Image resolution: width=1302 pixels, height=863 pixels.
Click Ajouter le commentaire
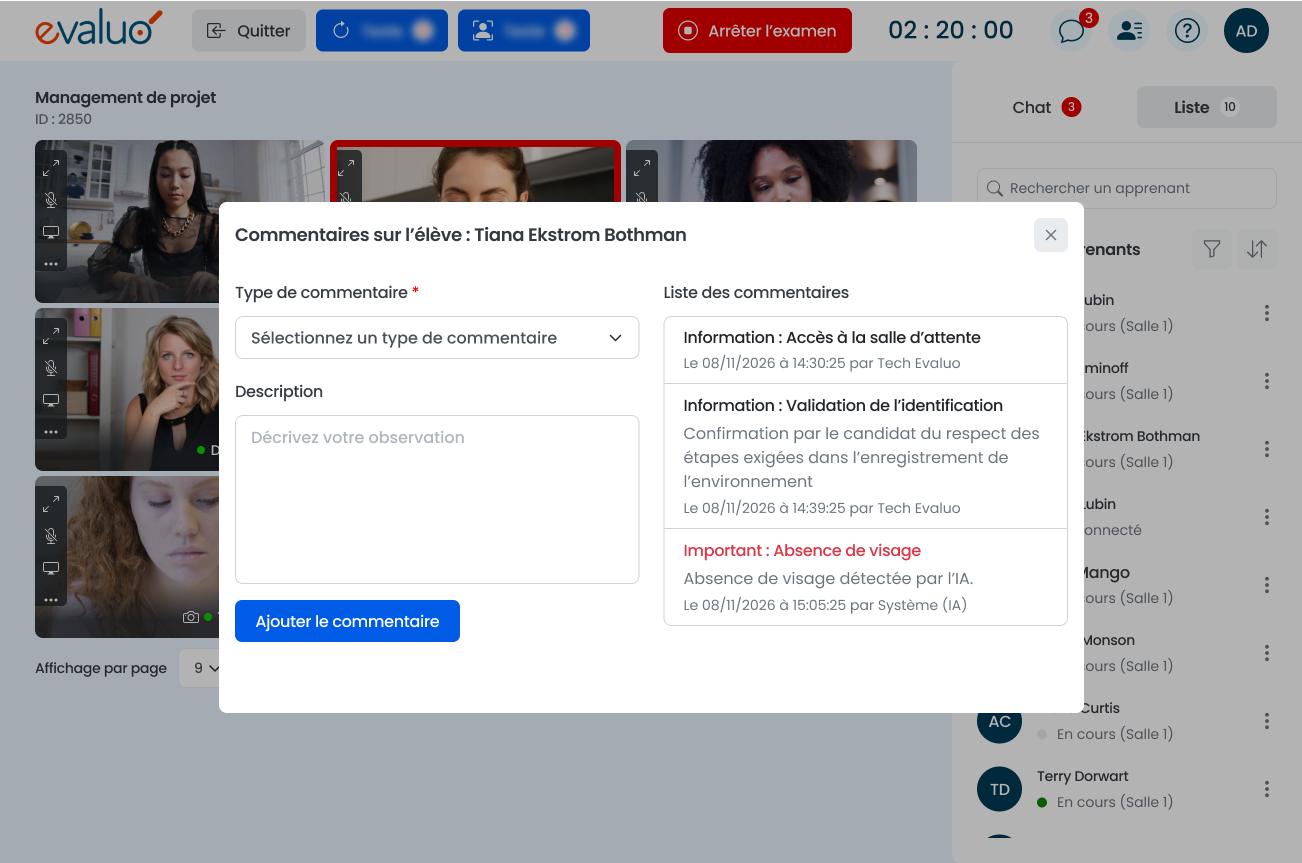pos(347,620)
